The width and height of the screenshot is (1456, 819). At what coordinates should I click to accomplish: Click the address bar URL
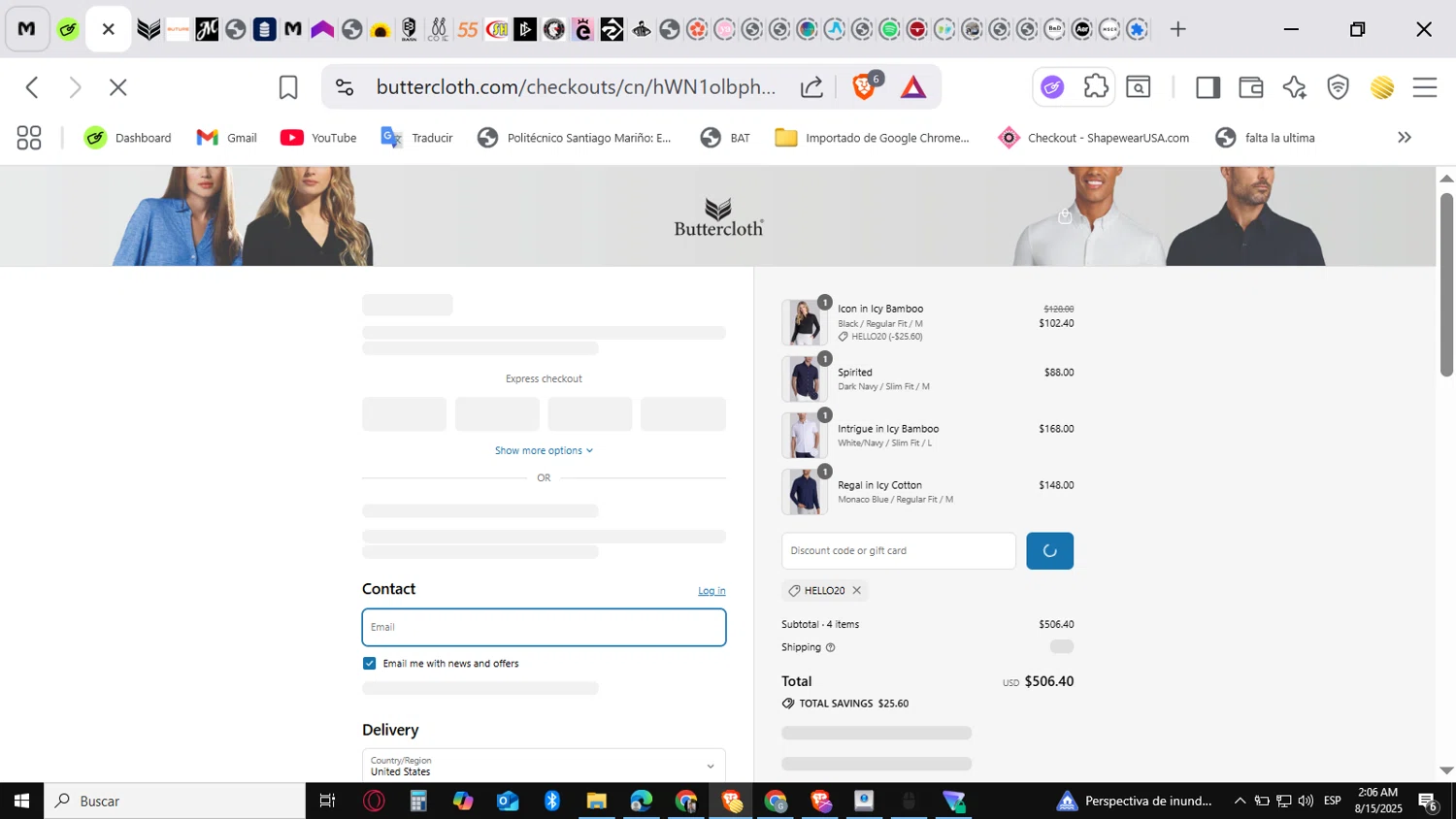tap(576, 87)
